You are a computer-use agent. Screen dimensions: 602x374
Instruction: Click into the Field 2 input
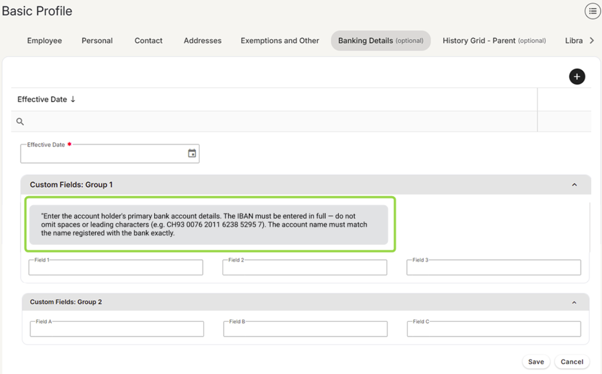pos(304,267)
